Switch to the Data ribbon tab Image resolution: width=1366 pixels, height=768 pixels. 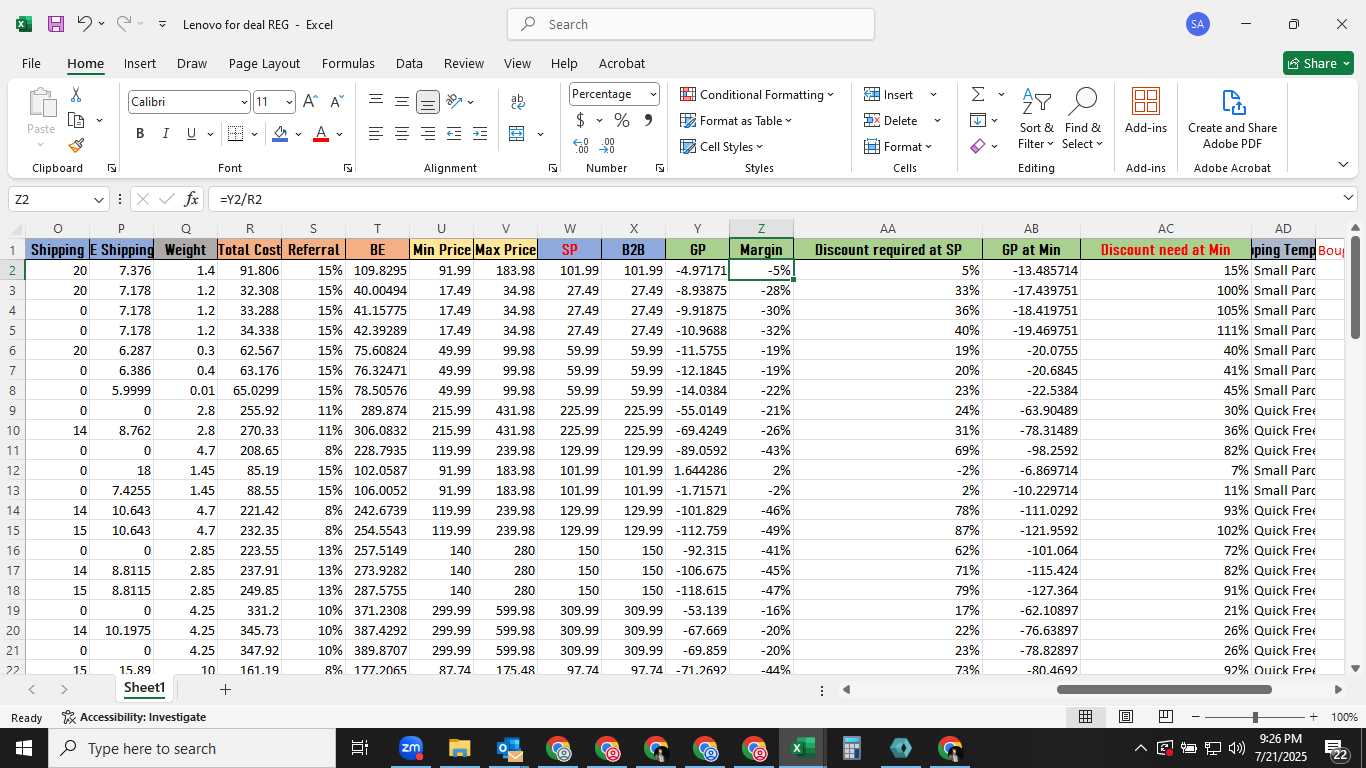(409, 63)
